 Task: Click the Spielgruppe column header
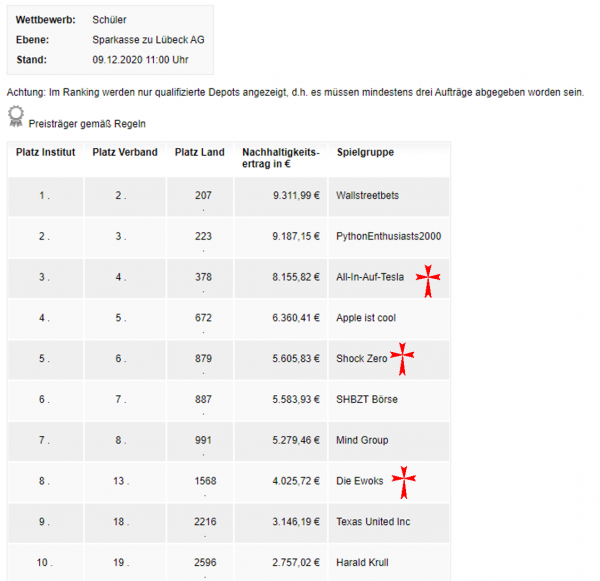[365, 152]
